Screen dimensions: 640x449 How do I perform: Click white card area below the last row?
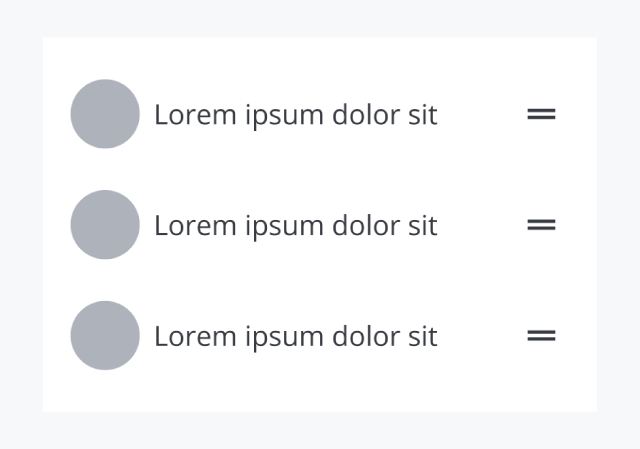[320, 393]
